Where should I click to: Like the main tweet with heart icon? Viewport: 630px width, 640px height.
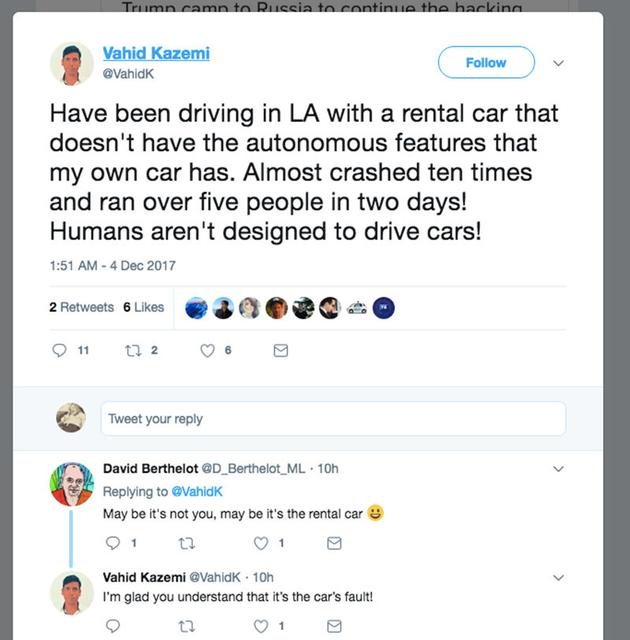click(208, 351)
